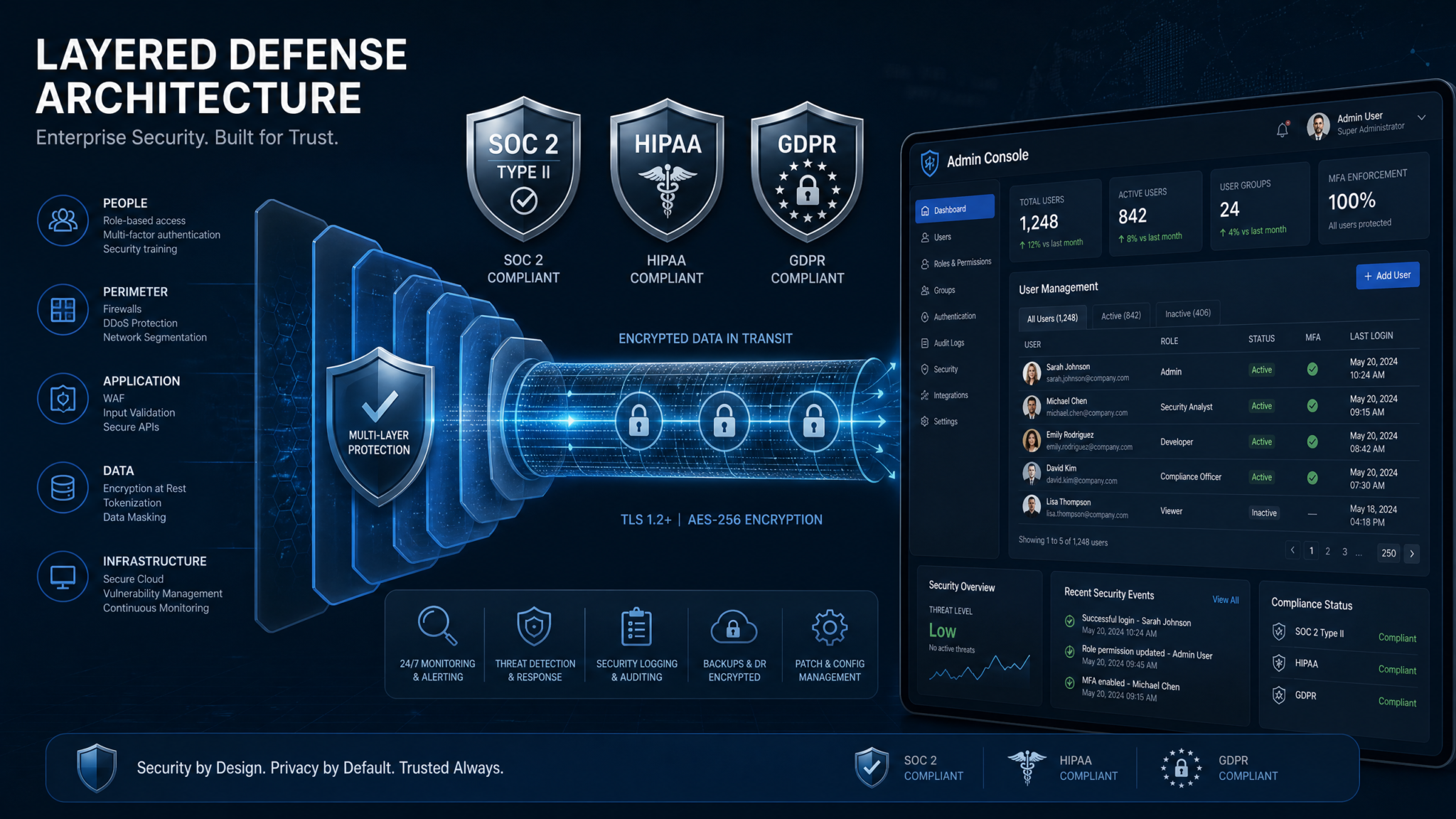Go to the previous page arrow in pagination
This screenshot has width=1456, height=819.
coord(1292,550)
